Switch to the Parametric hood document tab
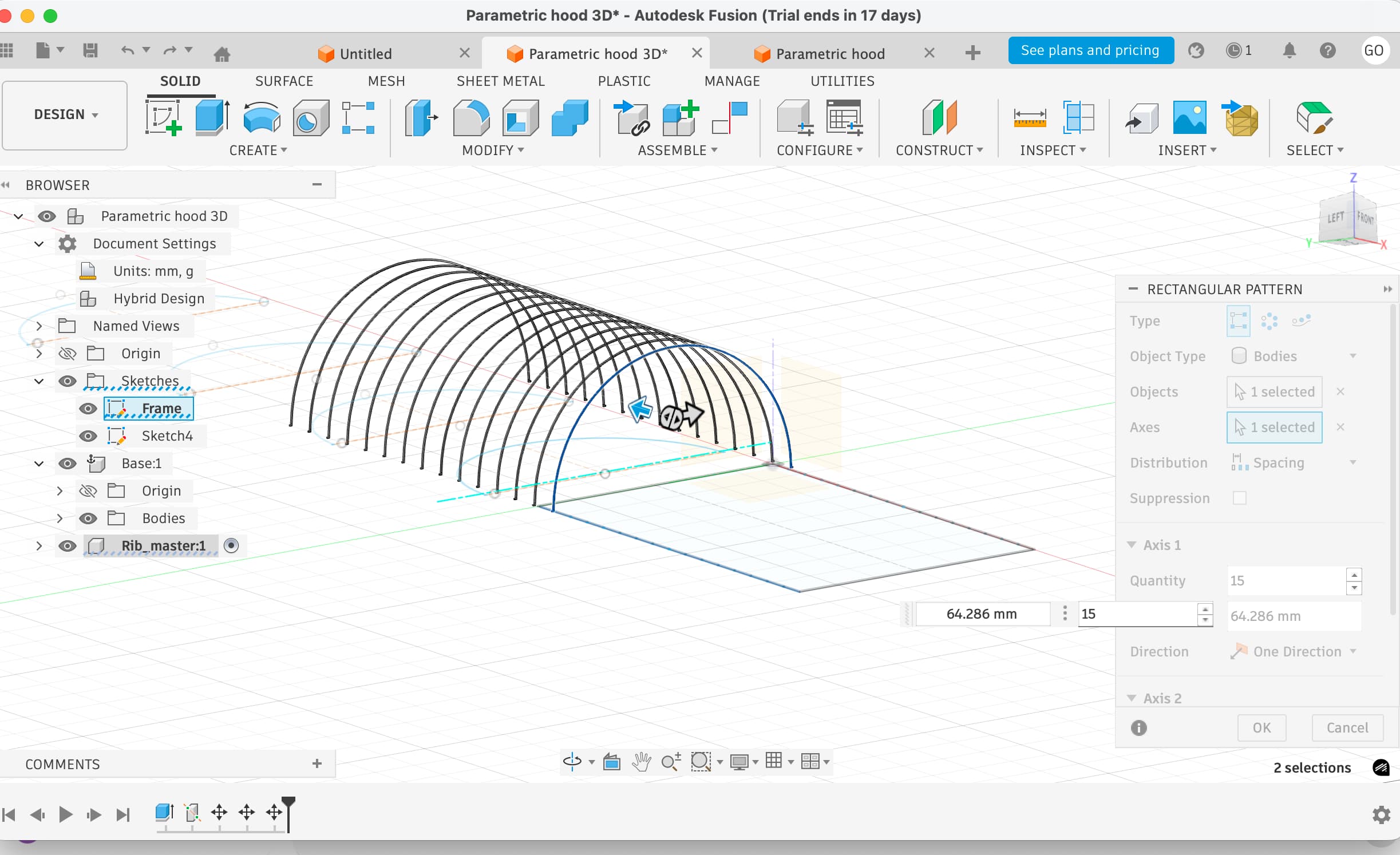This screenshot has height=855, width=1400. click(x=830, y=54)
